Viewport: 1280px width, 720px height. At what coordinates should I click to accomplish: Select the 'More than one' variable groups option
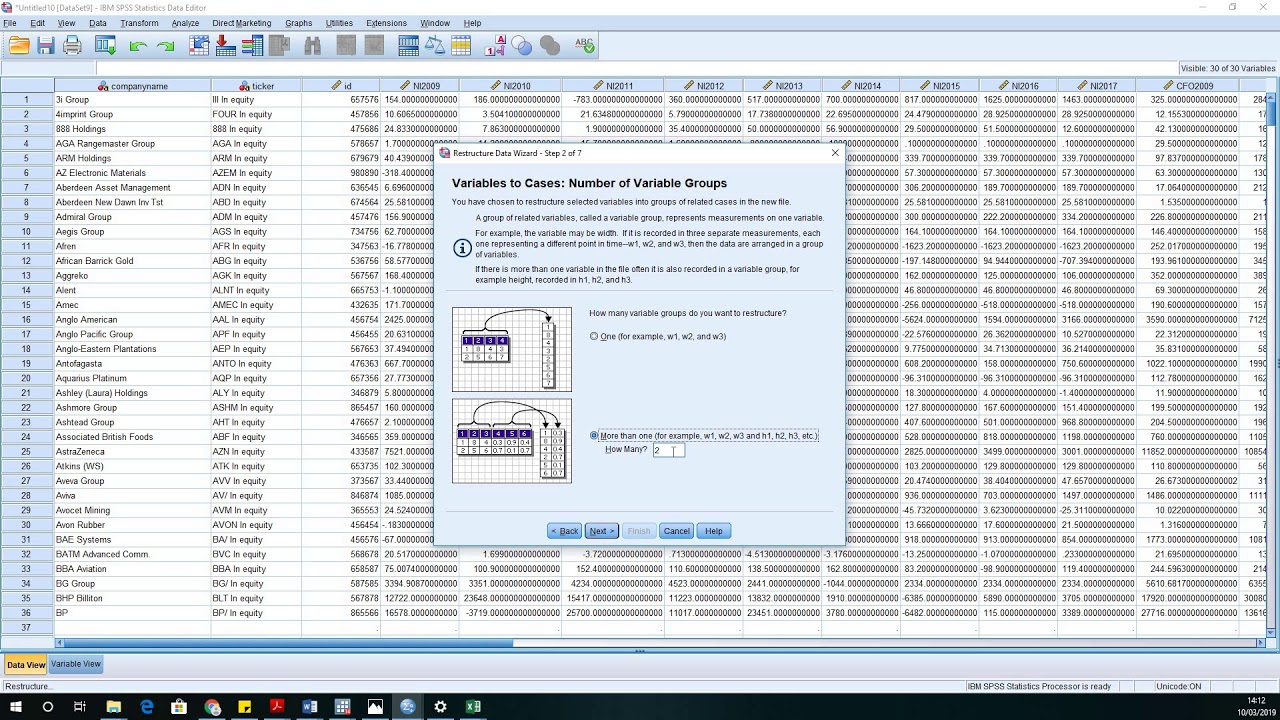(704, 436)
